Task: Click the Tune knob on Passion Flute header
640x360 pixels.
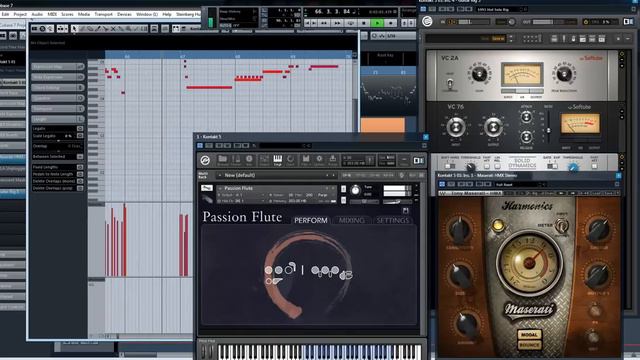Action: tap(356, 191)
